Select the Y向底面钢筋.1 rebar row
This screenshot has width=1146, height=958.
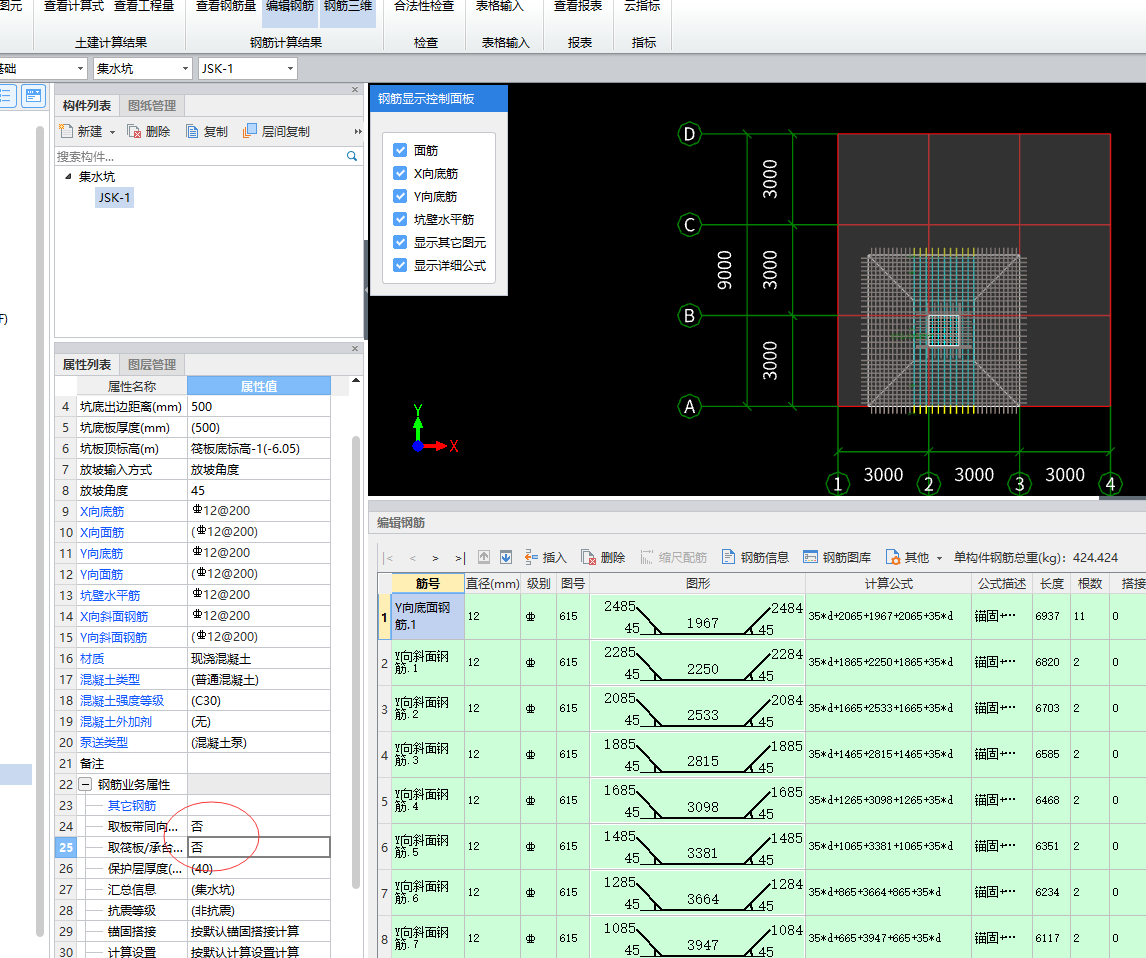428,616
